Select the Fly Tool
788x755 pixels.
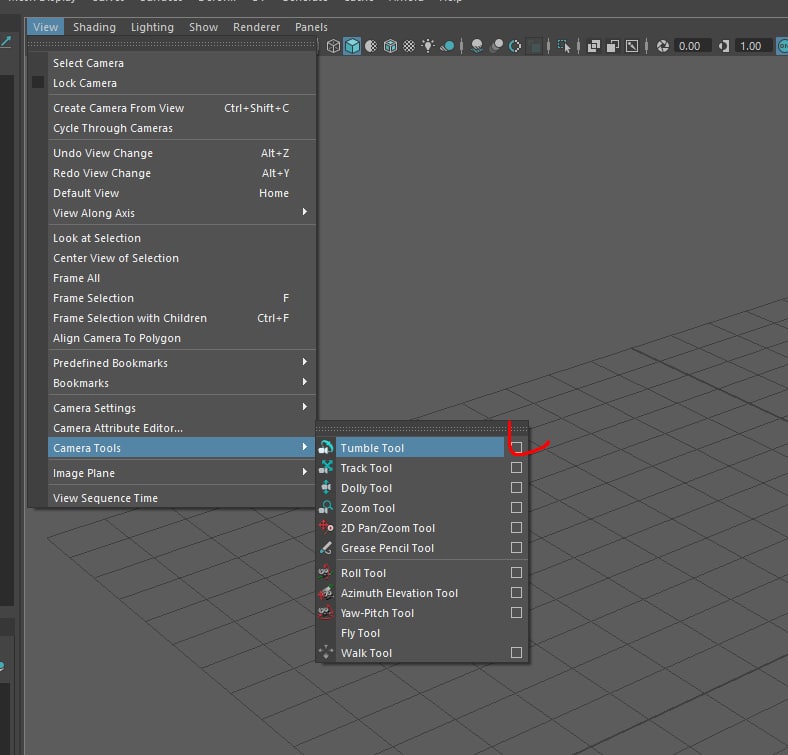(x=422, y=633)
